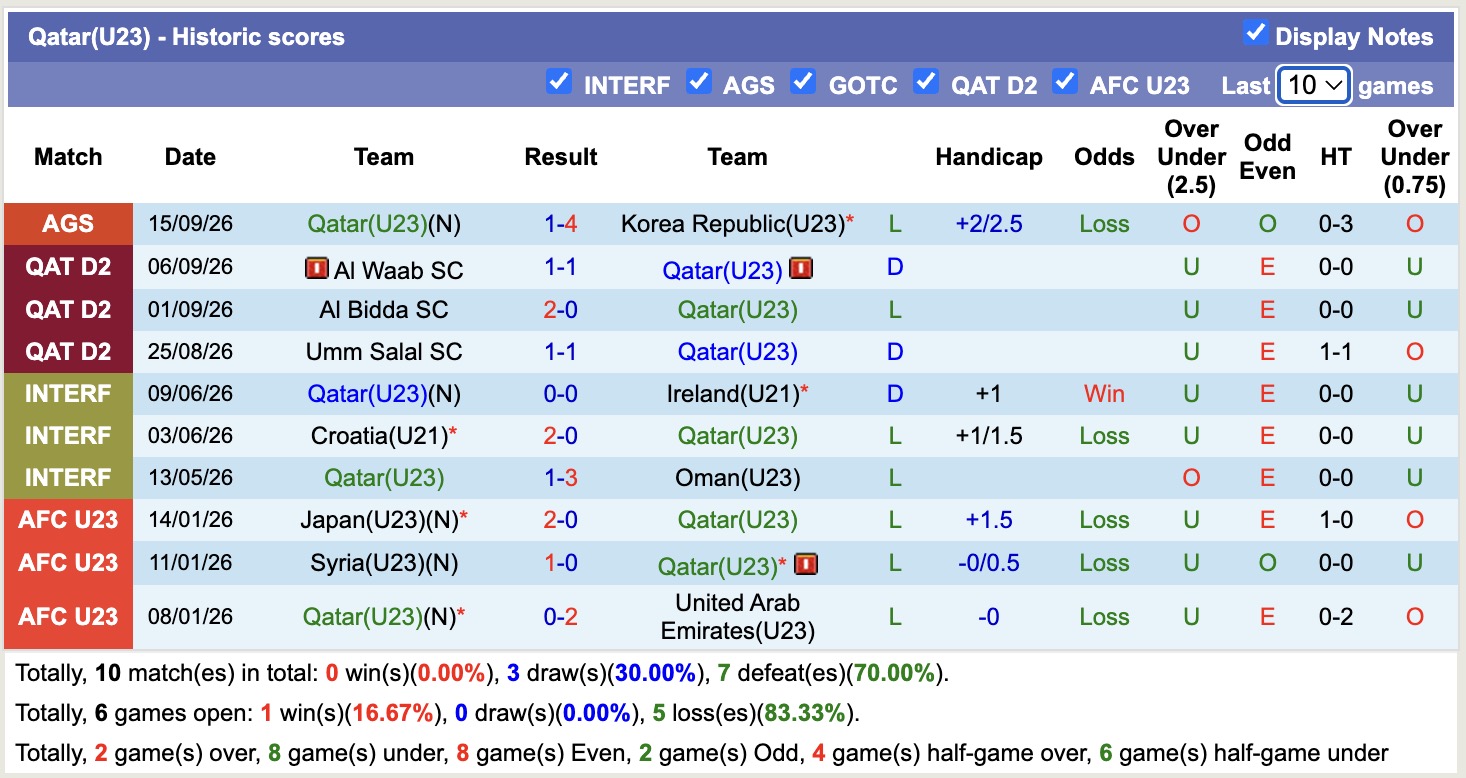Open the 1-3 result against Oman(U23)
Screen dimensions: 1466x778
(561, 478)
